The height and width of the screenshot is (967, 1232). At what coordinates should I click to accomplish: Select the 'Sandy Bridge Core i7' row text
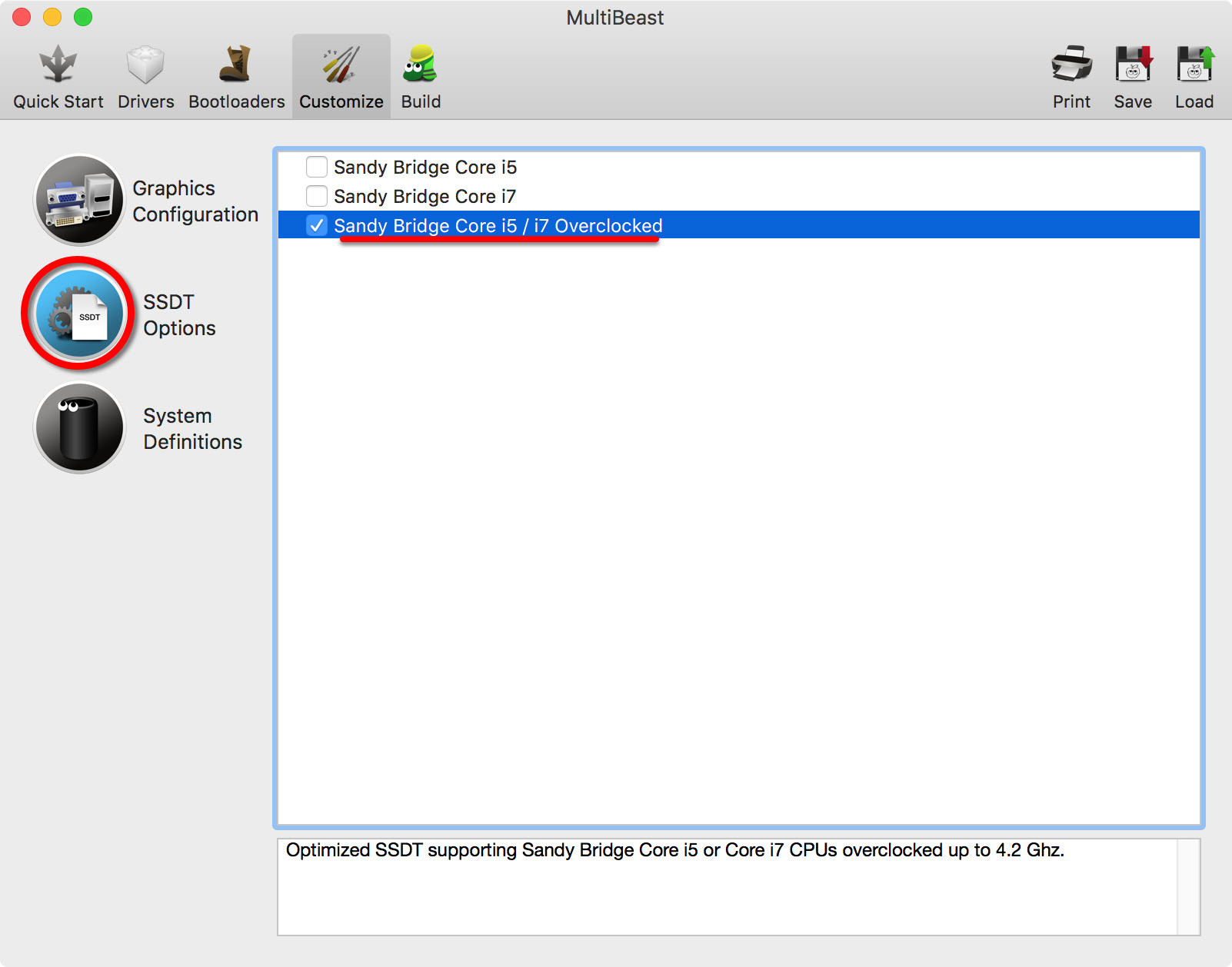tap(425, 197)
